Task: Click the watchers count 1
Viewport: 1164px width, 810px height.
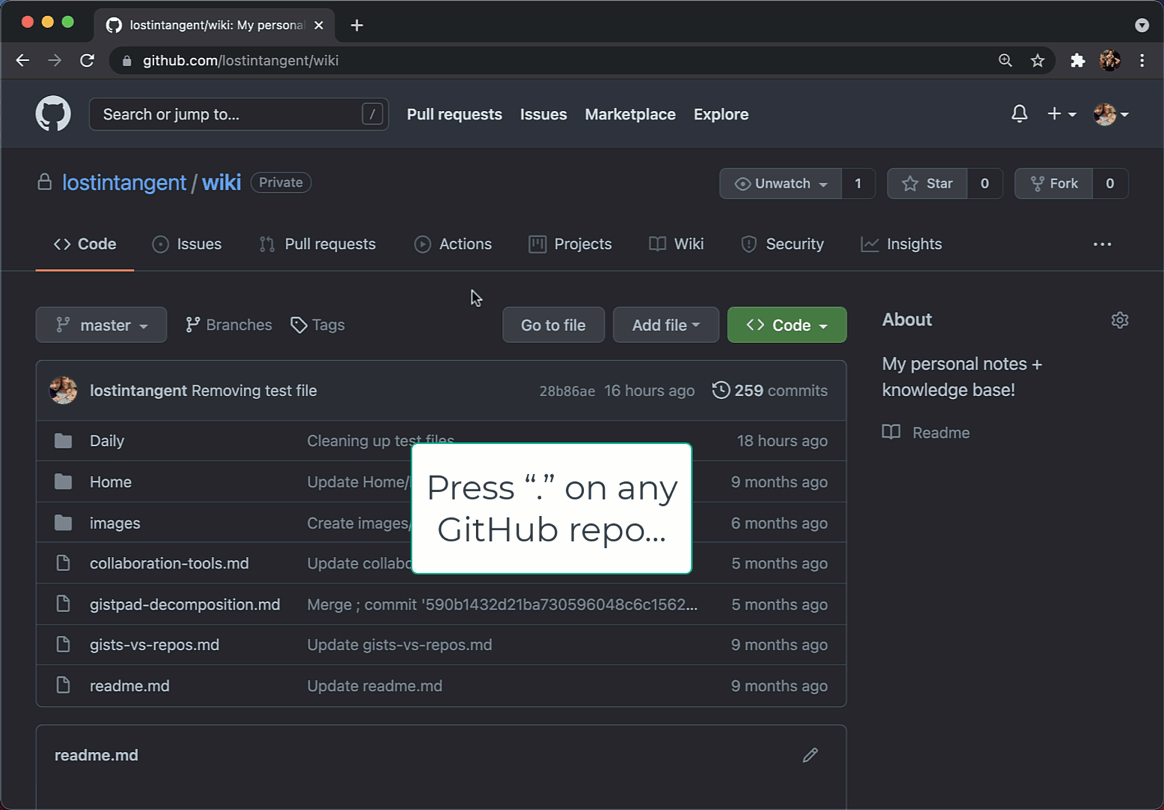Action: (858, 183)
